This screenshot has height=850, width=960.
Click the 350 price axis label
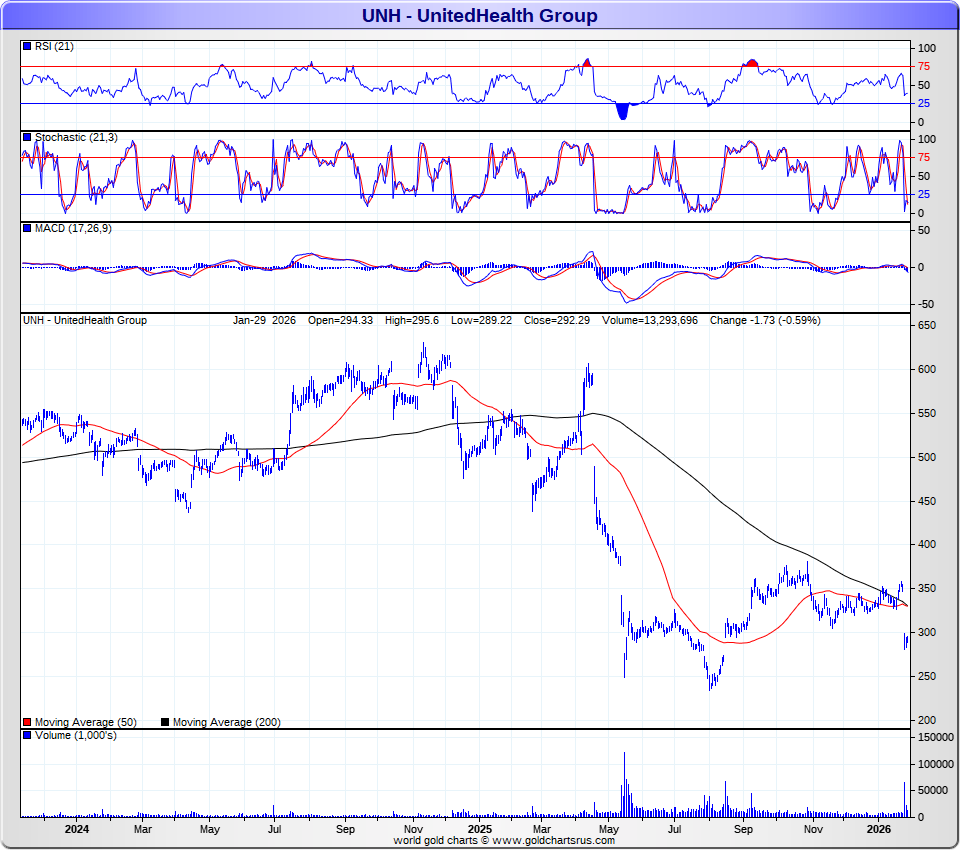point(927,589)
